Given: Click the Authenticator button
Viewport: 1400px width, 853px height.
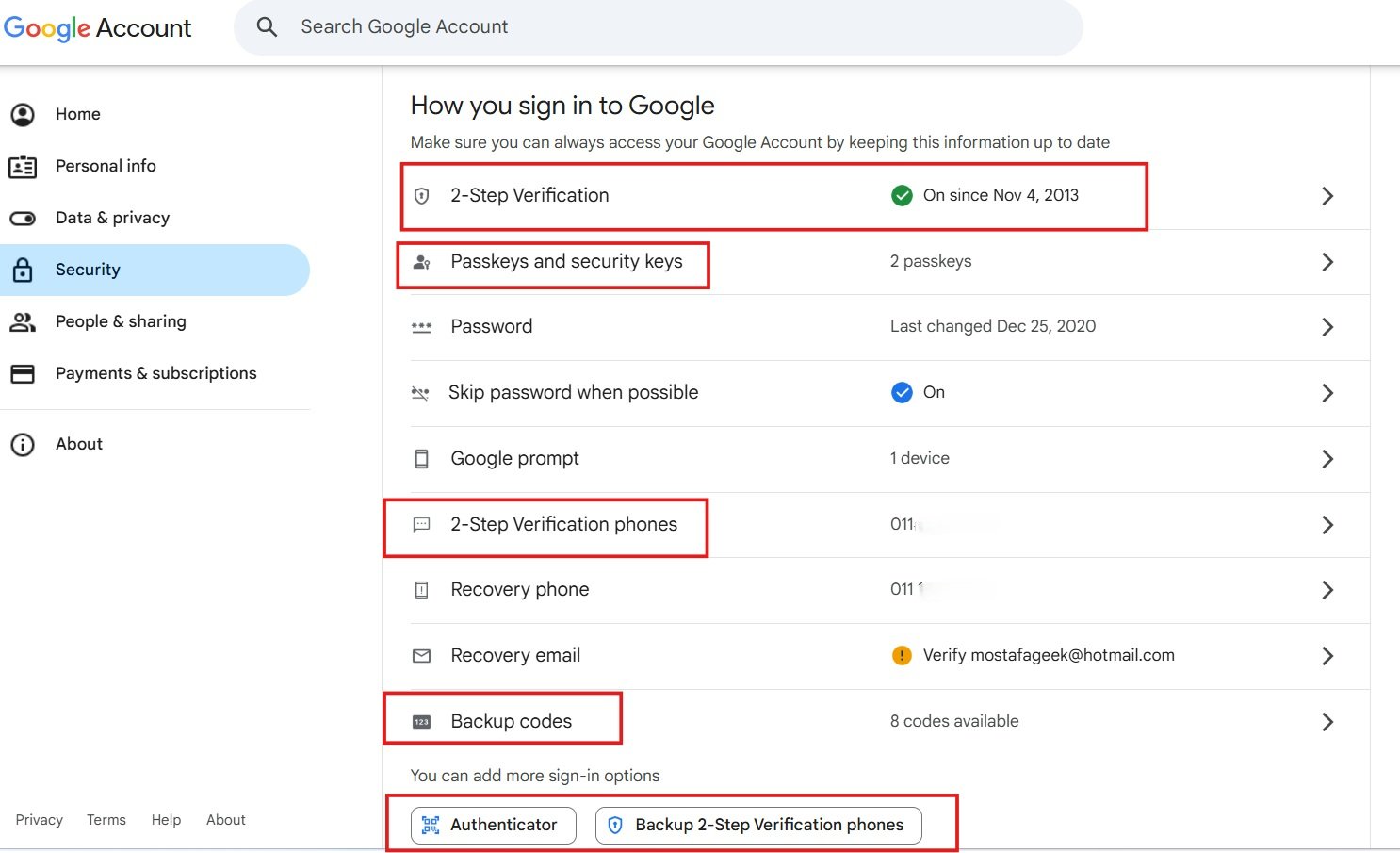Looking at the screenshot, I should coord(494,826).
